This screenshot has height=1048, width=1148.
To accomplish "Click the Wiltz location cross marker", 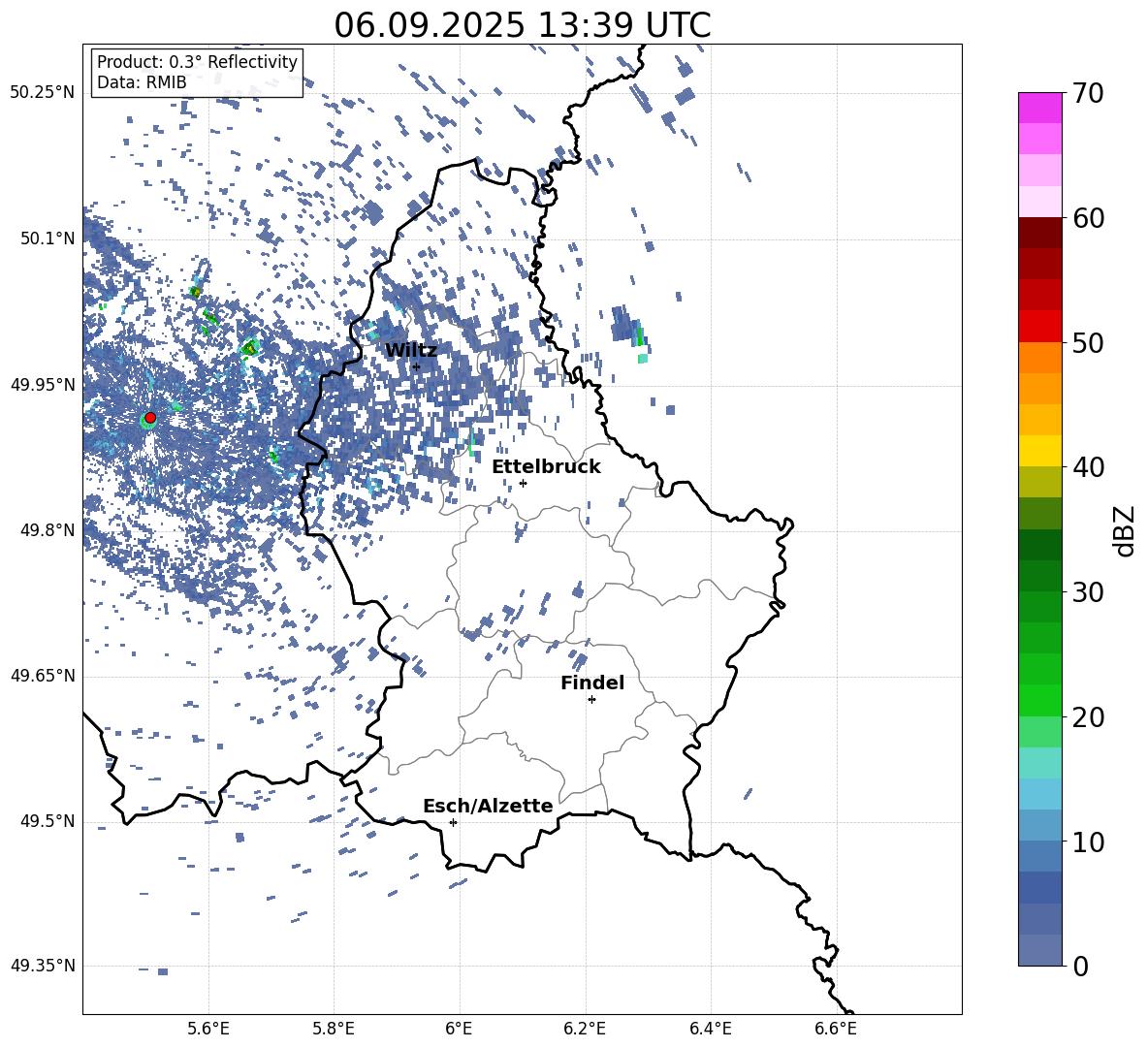I will [x=416, y=366].
